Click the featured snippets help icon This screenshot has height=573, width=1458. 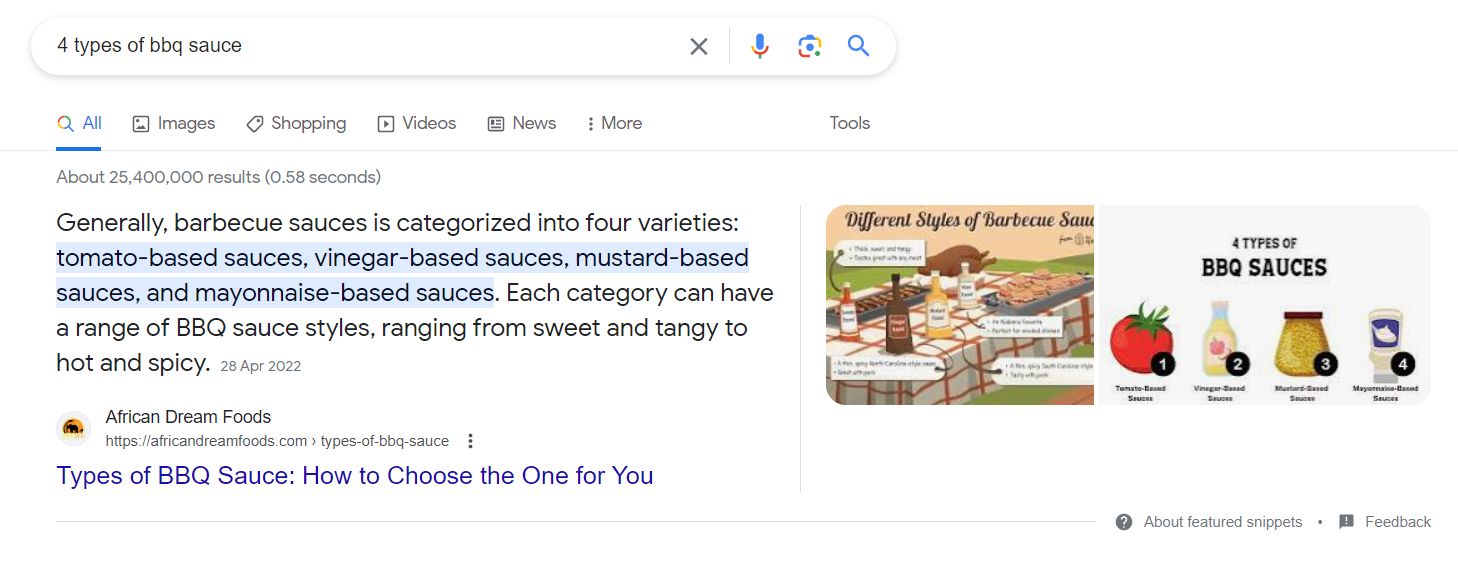1124,522
